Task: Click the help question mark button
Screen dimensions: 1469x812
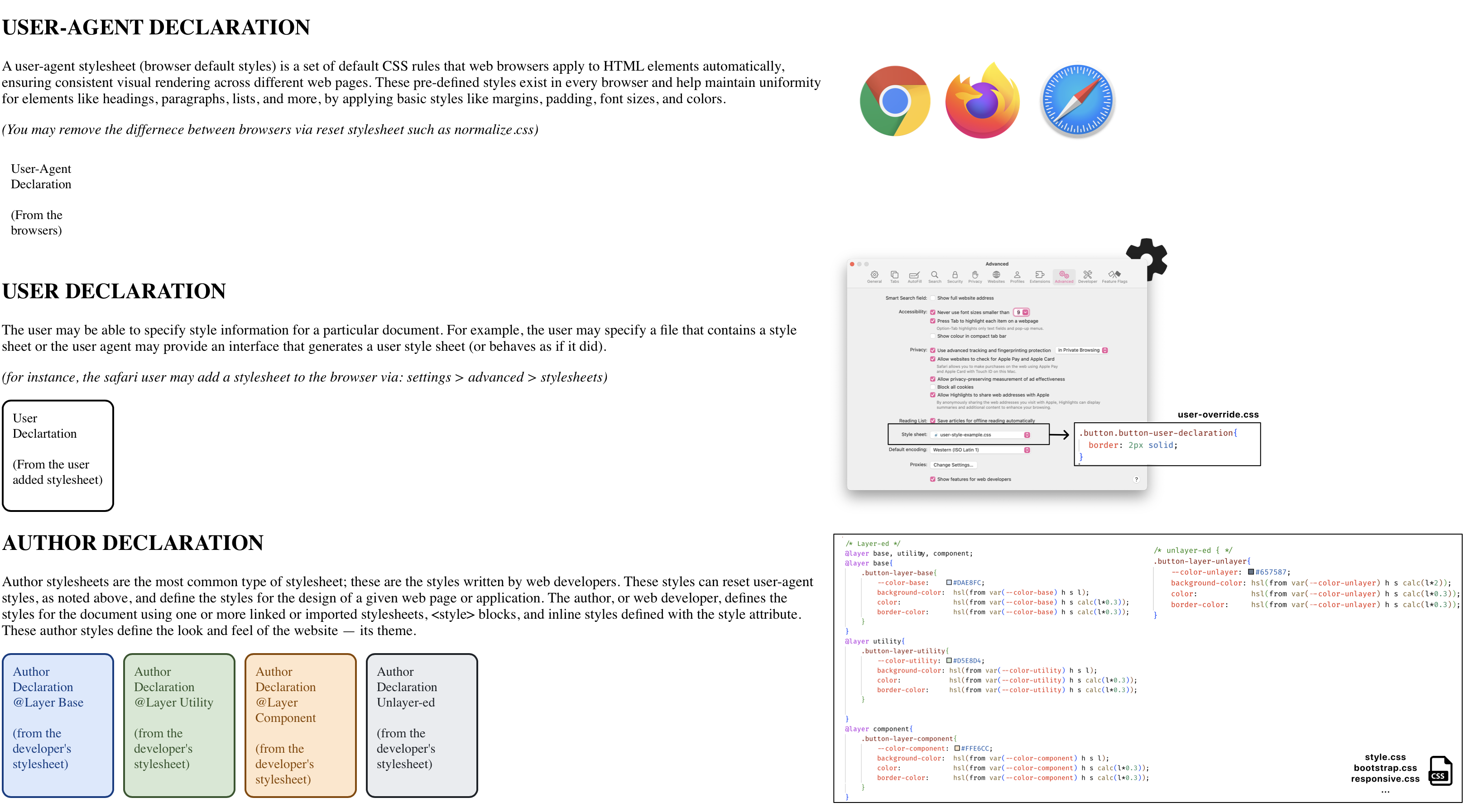Action: coord(1136,479)
